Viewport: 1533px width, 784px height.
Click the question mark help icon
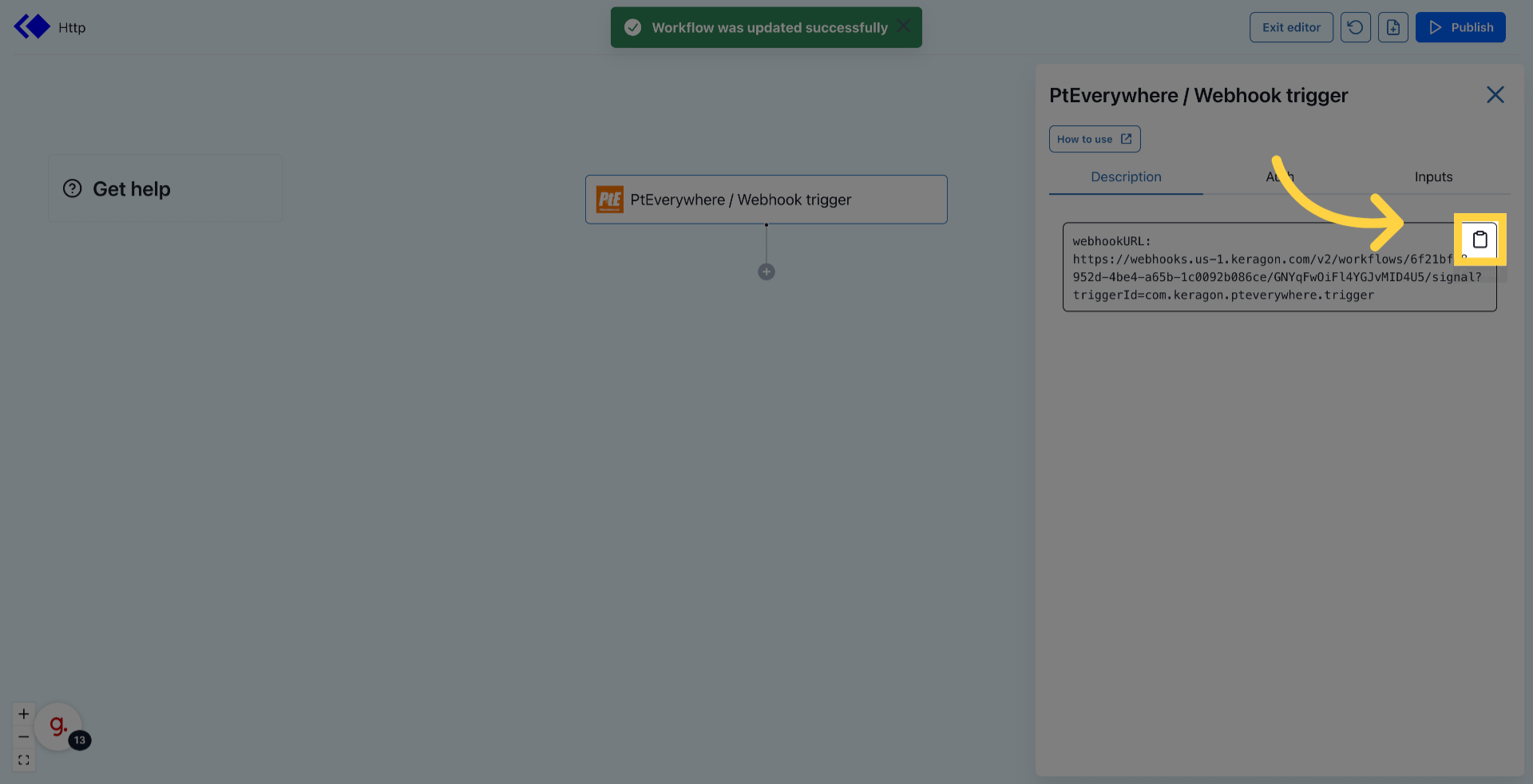[x=73, y=188]
